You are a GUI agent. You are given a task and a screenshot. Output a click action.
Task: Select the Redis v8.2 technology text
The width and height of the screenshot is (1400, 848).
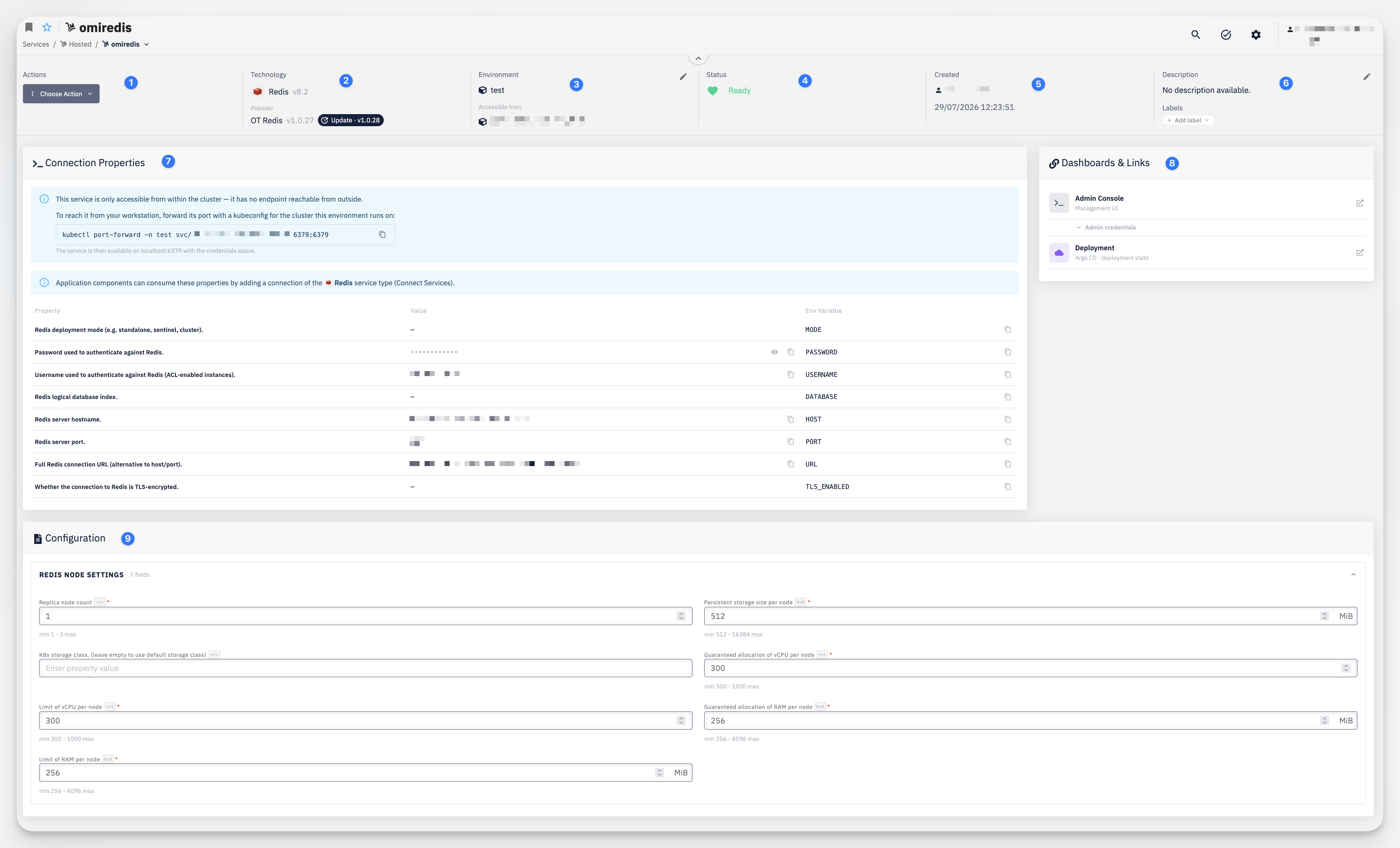[288, 92]
